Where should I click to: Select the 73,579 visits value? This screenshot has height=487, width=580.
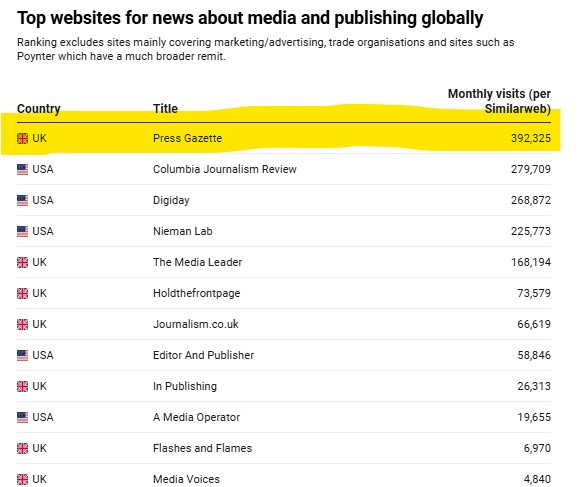[534, 294]
